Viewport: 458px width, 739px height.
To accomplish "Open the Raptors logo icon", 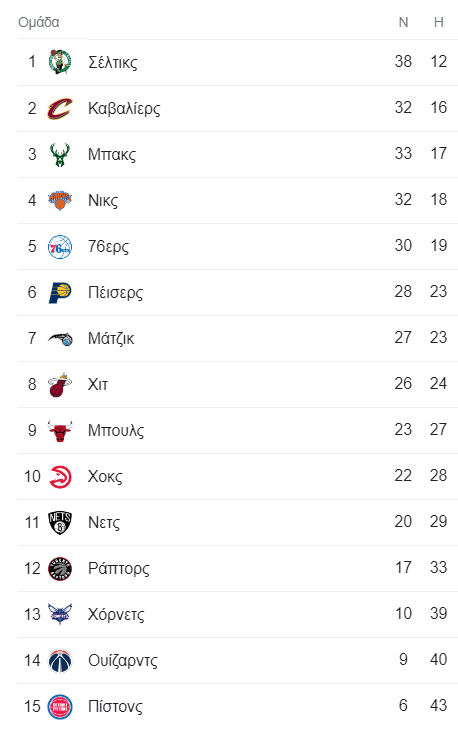I will pyautogui.click(x=60, y=569).
